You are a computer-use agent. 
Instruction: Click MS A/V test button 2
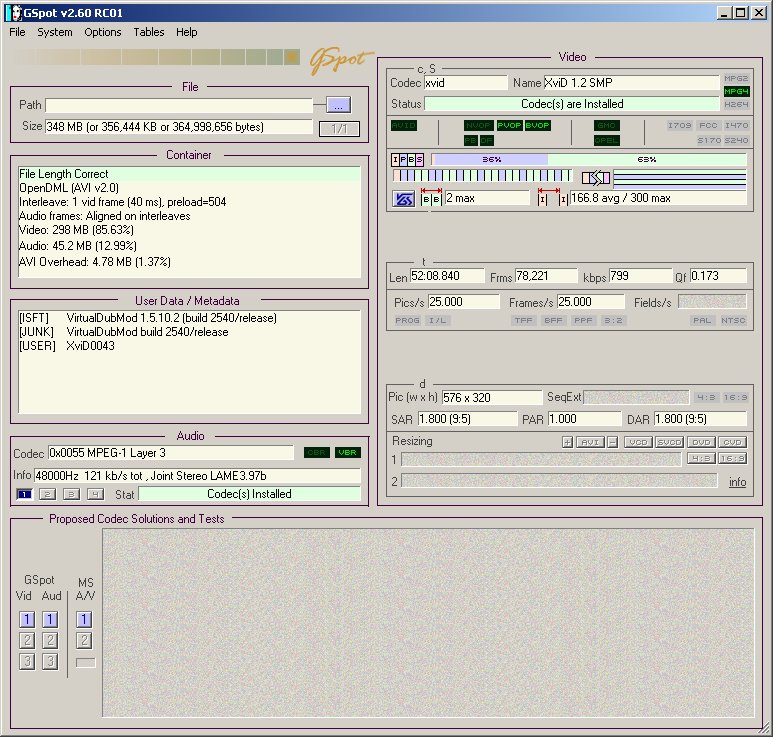pos(84,640)
